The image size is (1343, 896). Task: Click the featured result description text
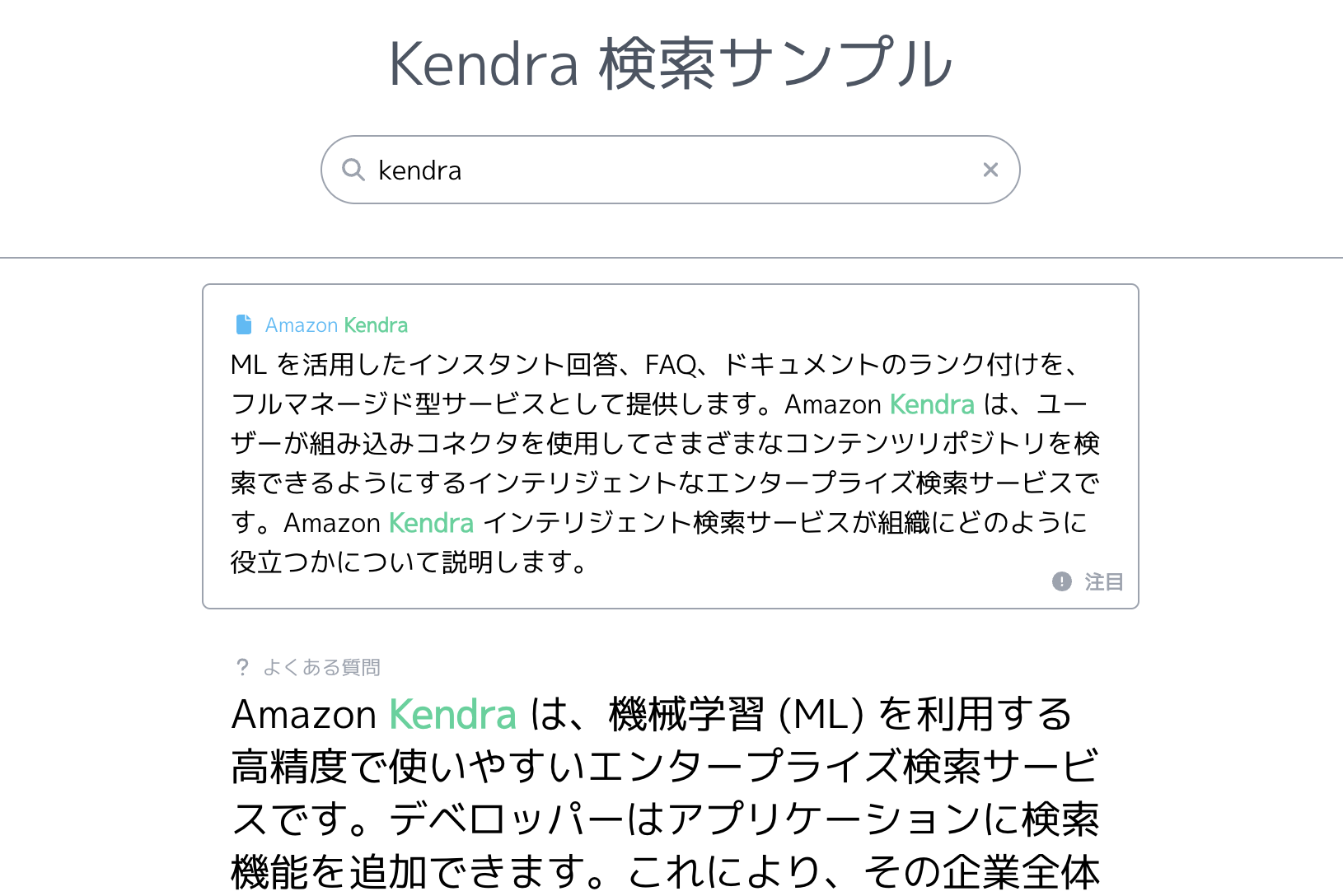pos(665,463)
